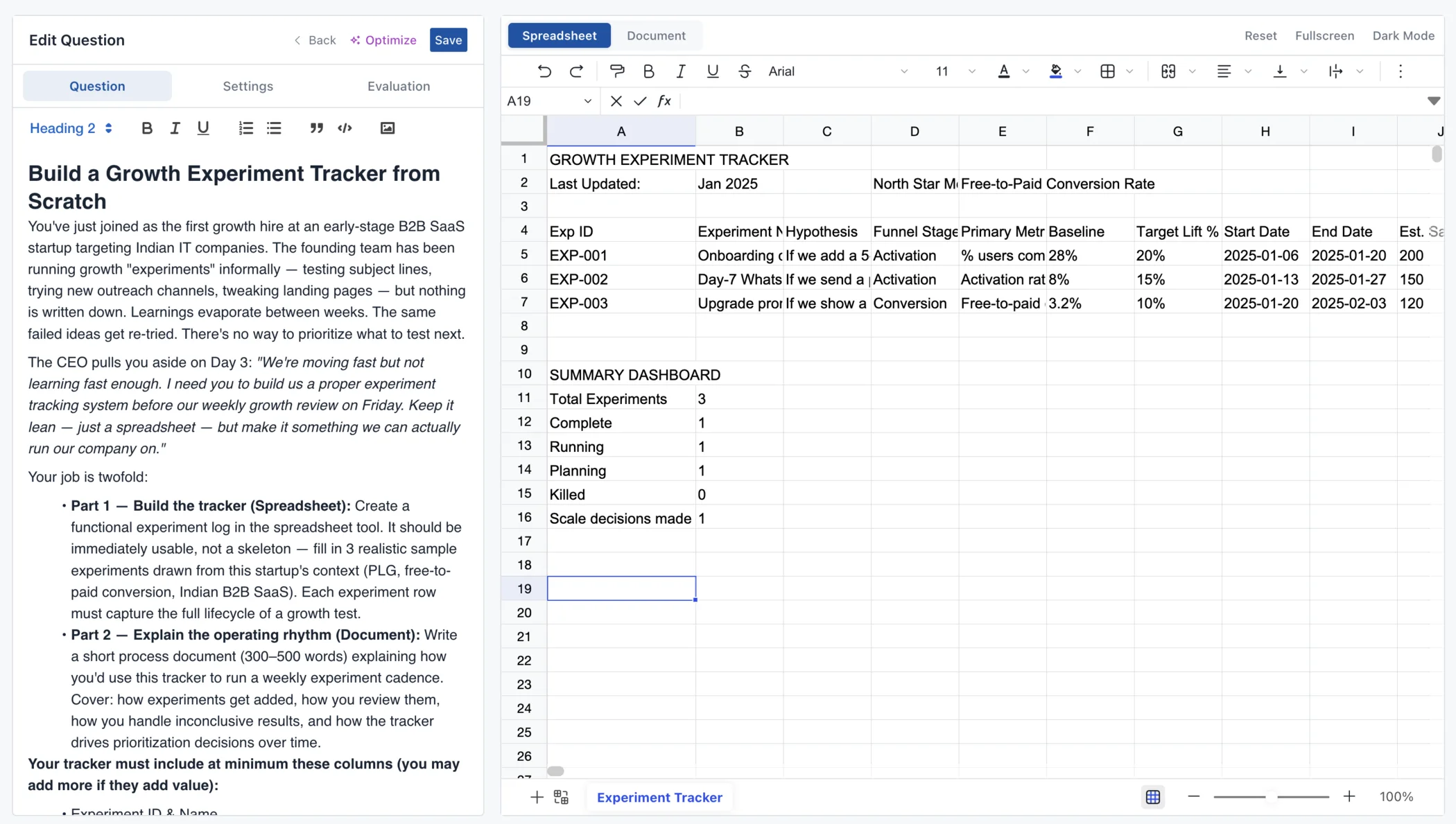
Task: Toggle underline in spreadsheet toolbar
Action: pyautogui.click(x=712, y=71)
